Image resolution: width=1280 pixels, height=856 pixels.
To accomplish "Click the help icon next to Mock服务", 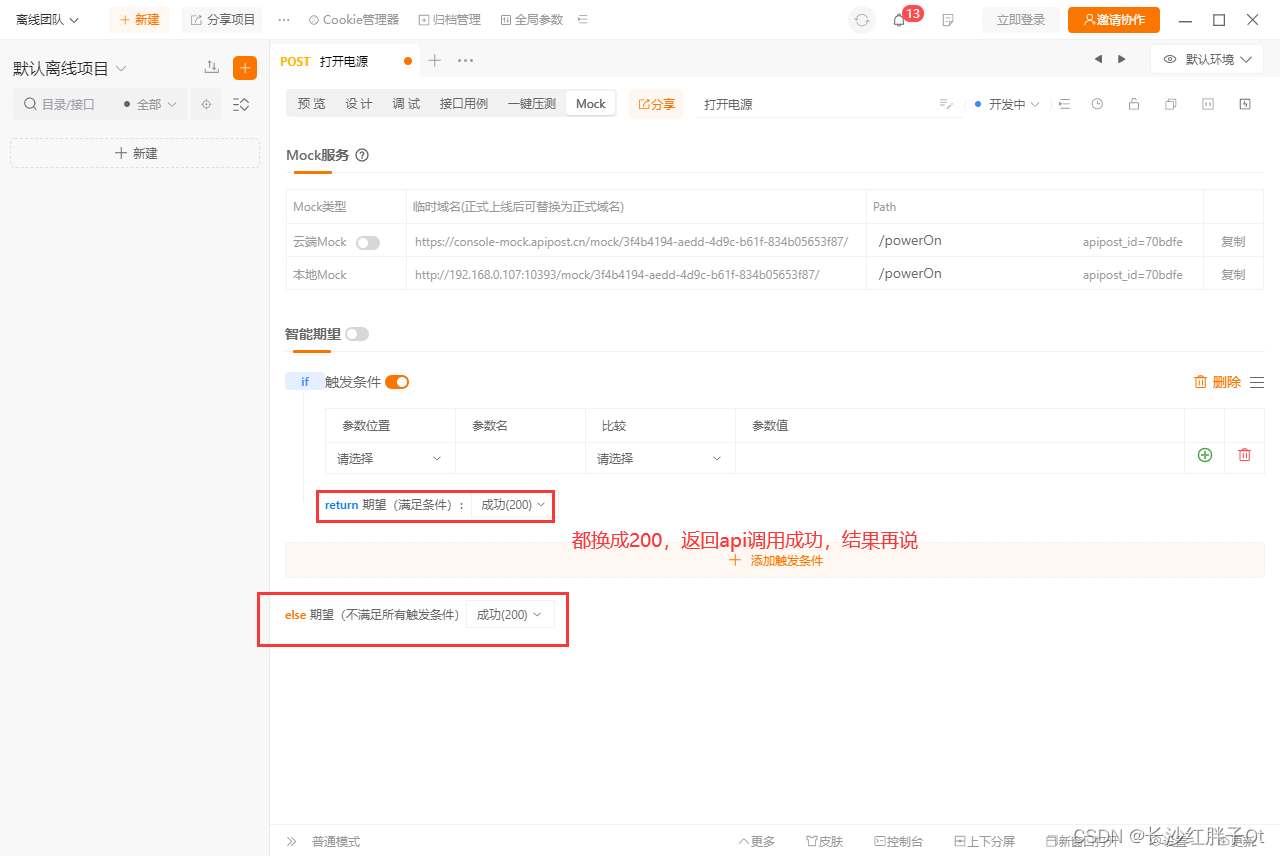I will pyautogui.click(x=362, y=155).
